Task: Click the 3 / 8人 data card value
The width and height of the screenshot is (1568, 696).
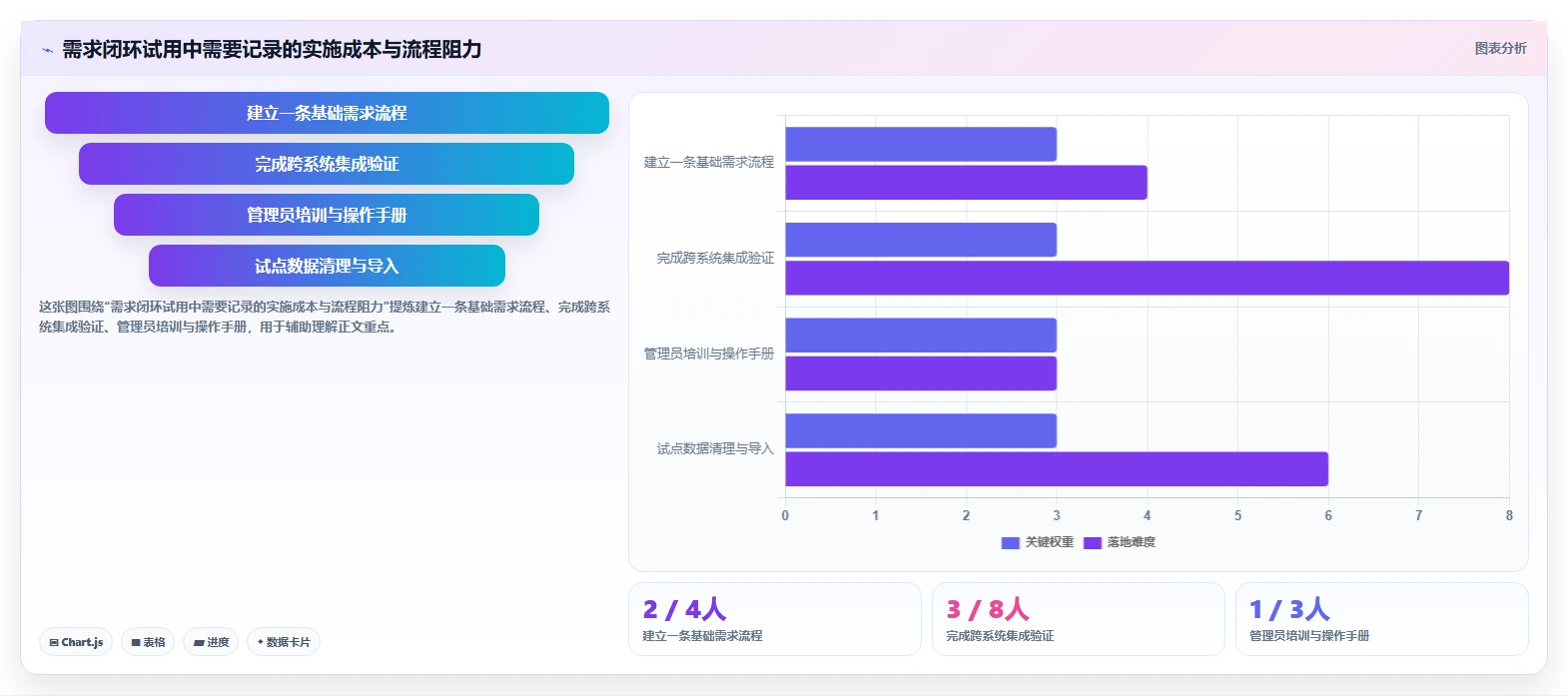Action: pyautogui.click(x=988, y=609)
